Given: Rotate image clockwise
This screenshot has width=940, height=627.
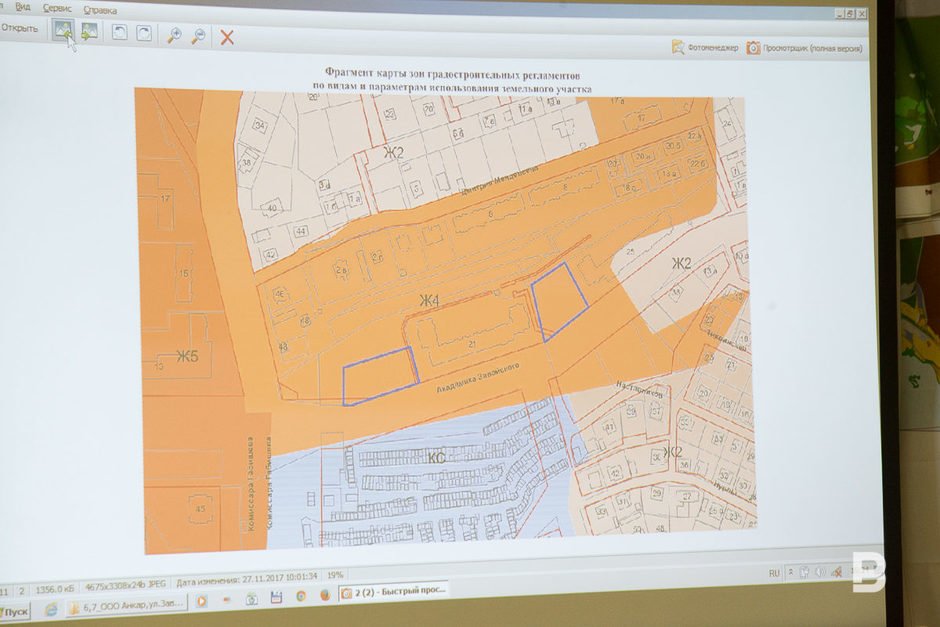Looking at the screenshot, I should 144,33.
